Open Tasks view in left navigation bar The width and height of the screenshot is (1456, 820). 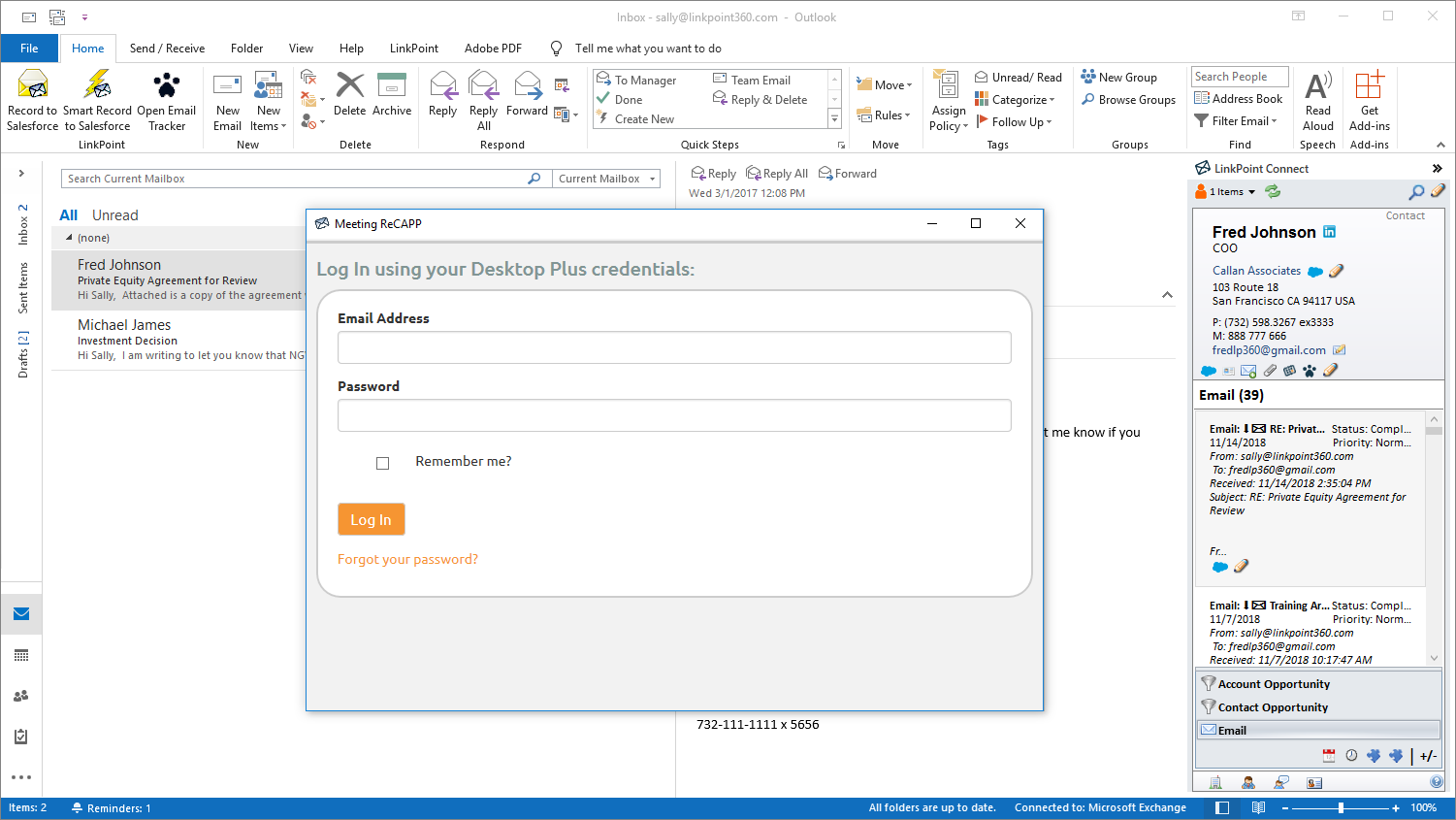(21, 737)
